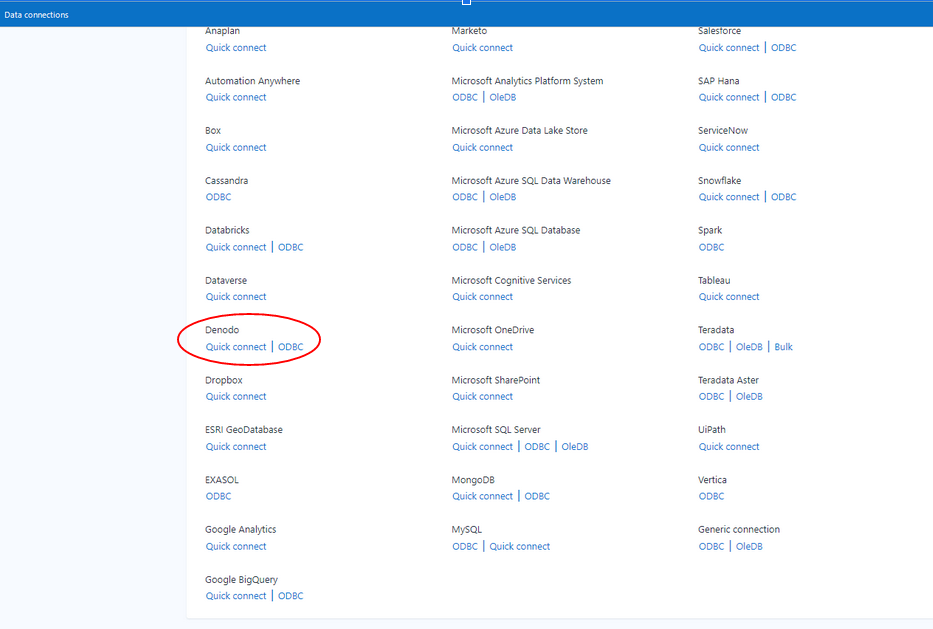Select Denodo ODBC link
Image resolution: width=933 pixels, height=629 pixels.
(290, 346)
